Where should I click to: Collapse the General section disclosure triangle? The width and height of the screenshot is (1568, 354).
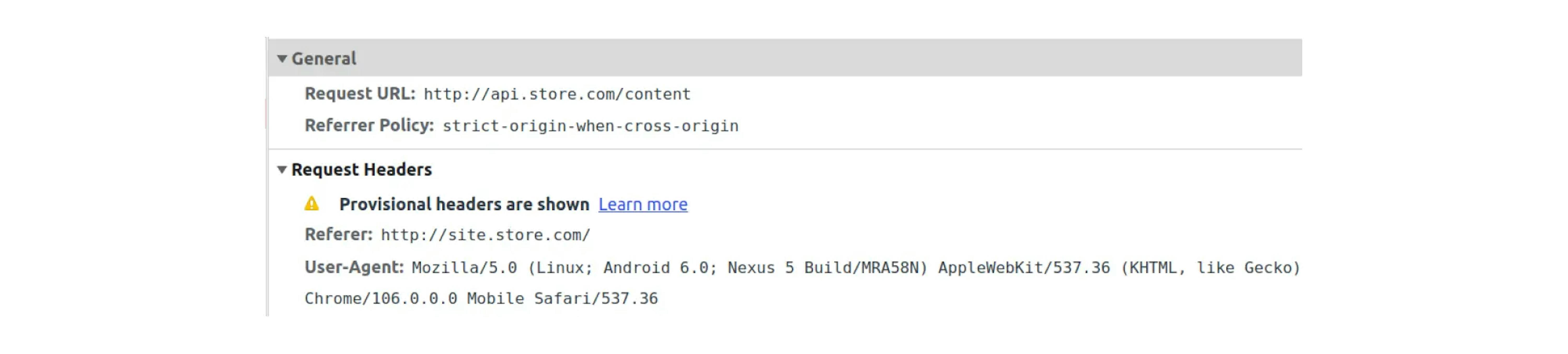[282, 59]
